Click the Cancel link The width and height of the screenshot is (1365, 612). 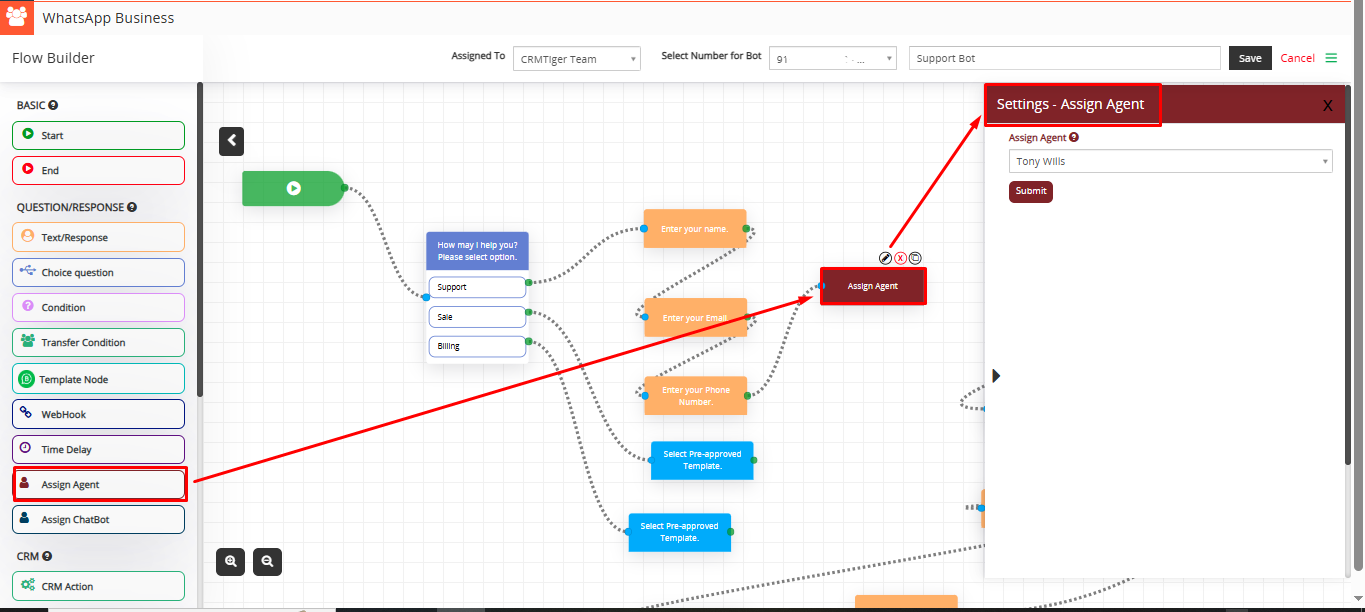[x=1297, y=58]
